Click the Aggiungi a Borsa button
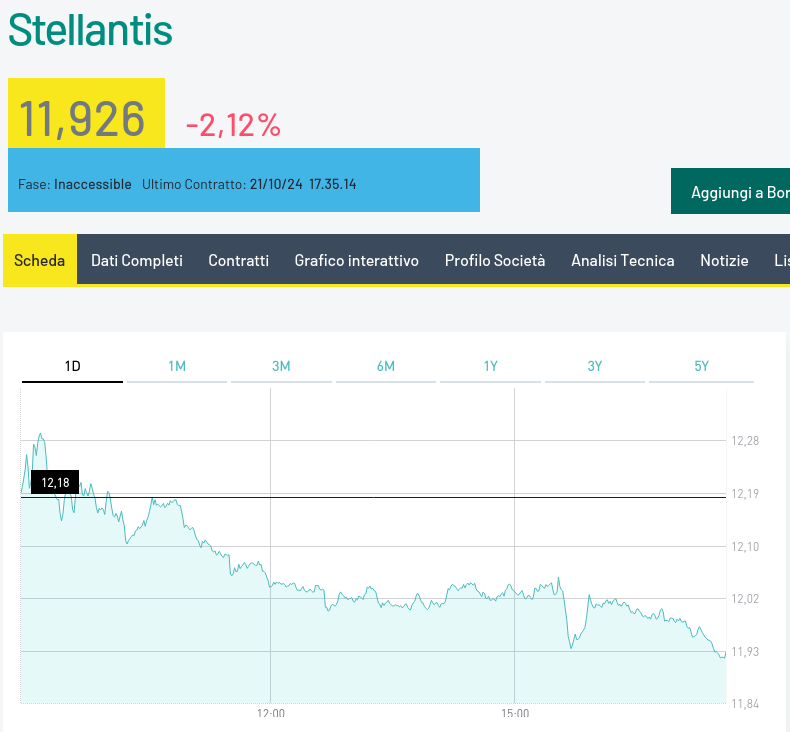 731,191
